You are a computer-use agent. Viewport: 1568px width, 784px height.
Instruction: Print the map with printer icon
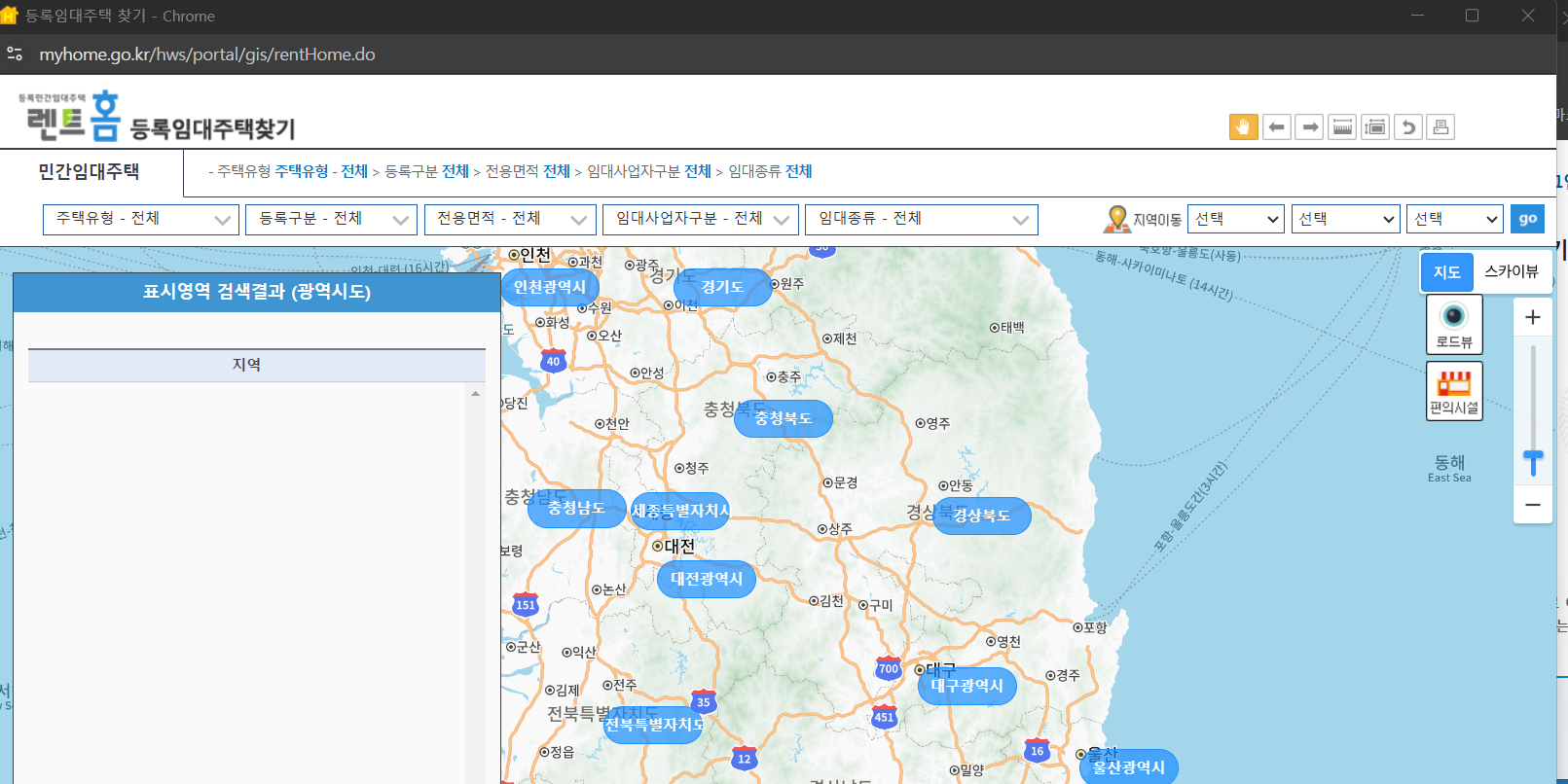(x=1441, y=126)
